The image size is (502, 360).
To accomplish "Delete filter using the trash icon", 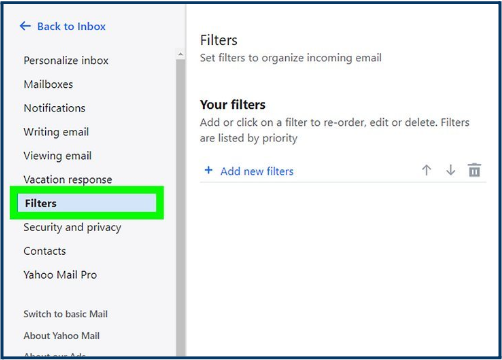I will tap(474, 170).
